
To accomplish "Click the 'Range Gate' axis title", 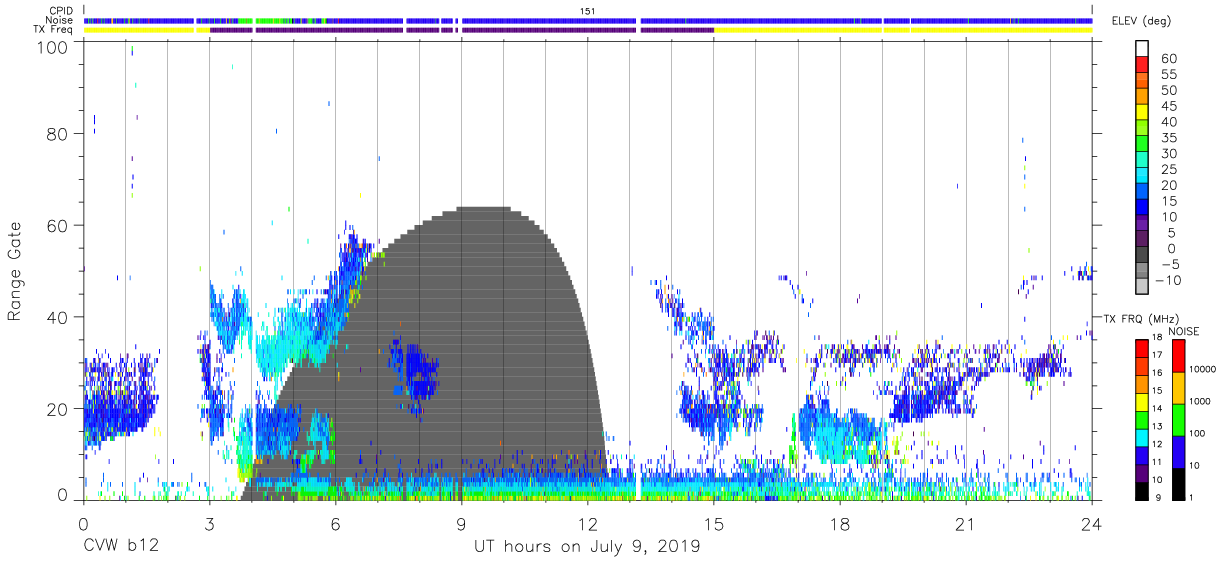I will click(15, 270).
